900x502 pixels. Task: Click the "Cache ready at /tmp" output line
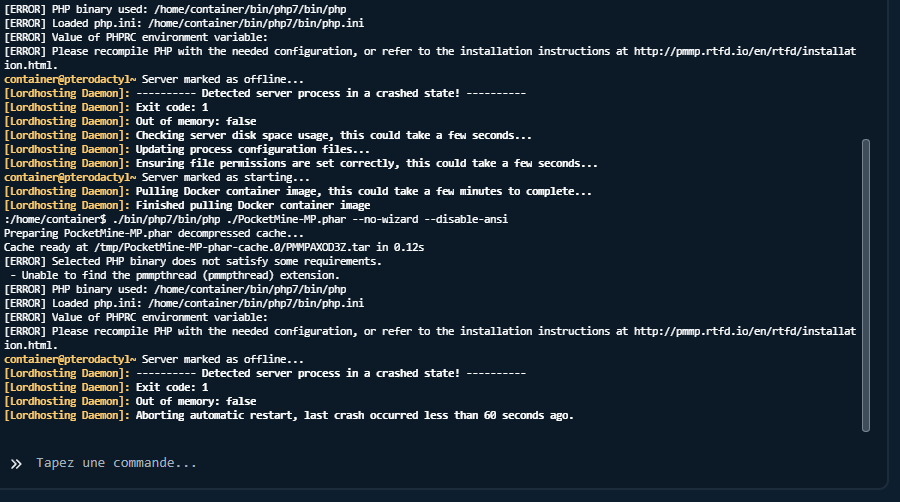(x=214, y=247)
